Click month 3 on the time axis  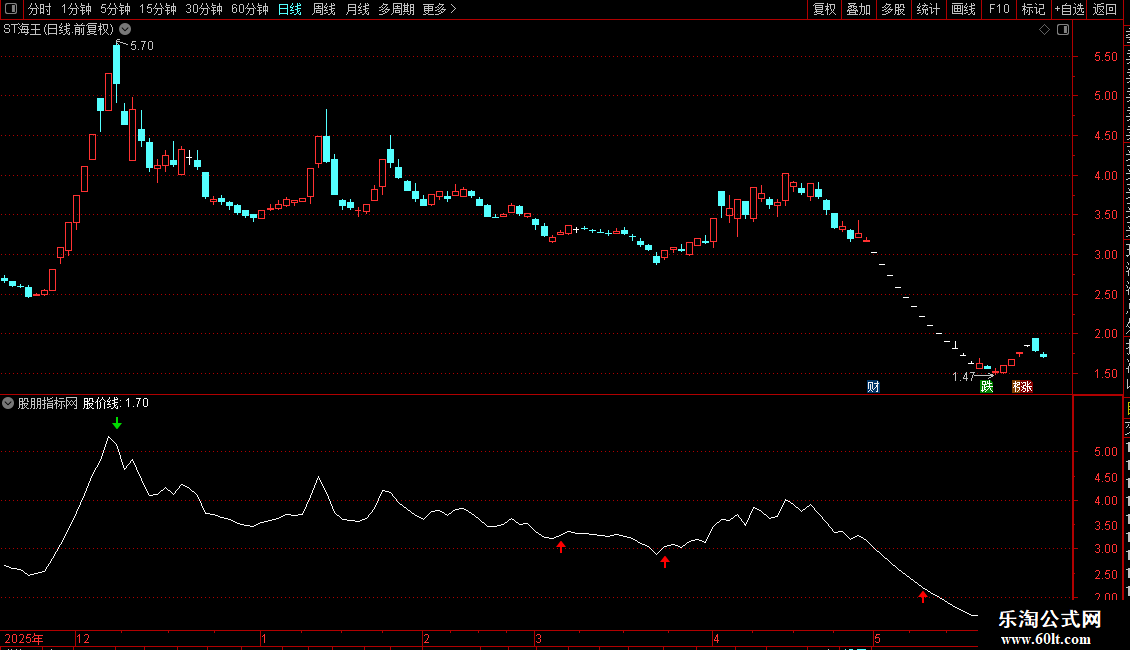point(538,638)
